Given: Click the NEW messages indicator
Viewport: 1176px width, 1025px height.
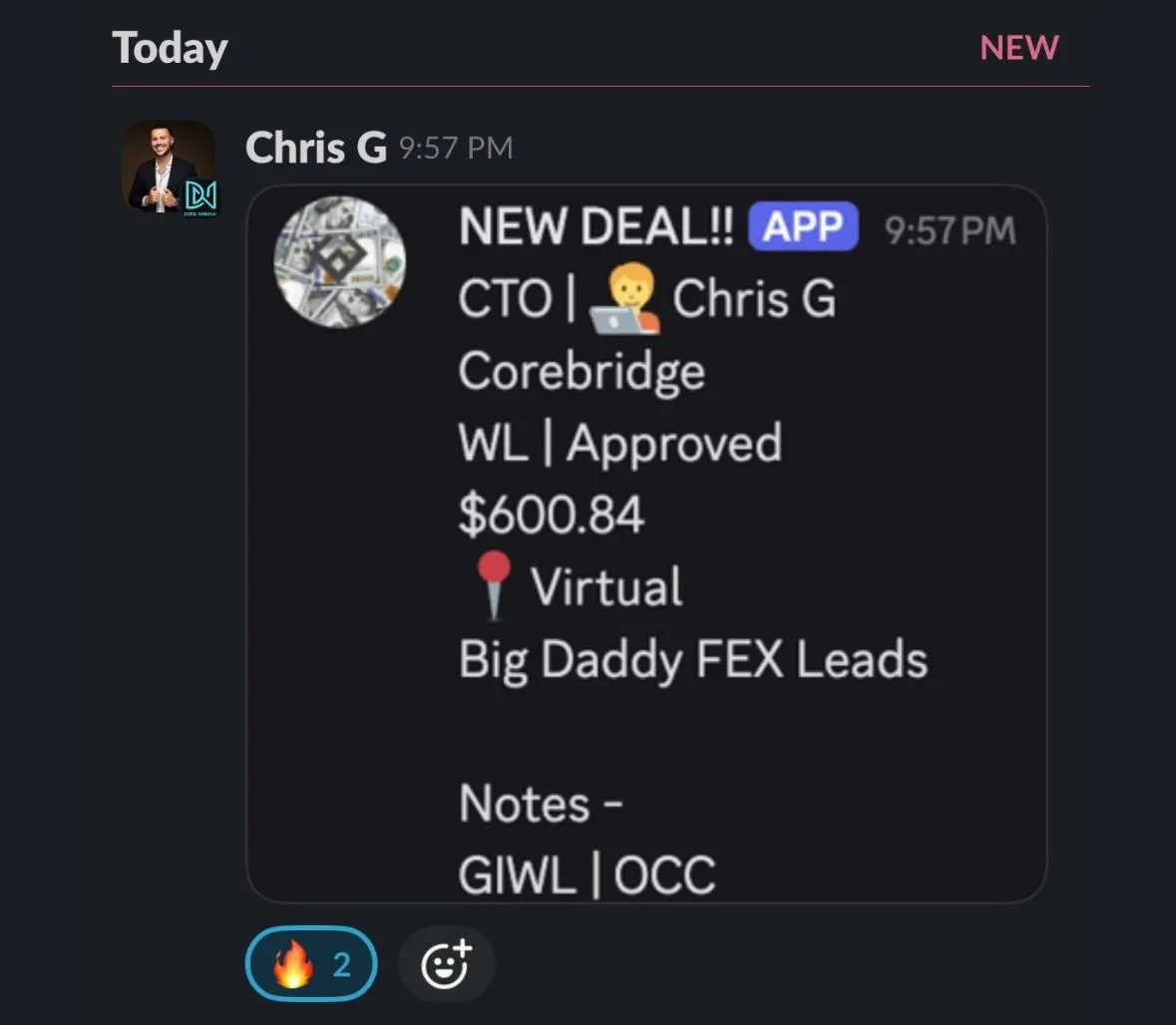Looking at the screenshot, I should pos(1019,47).
